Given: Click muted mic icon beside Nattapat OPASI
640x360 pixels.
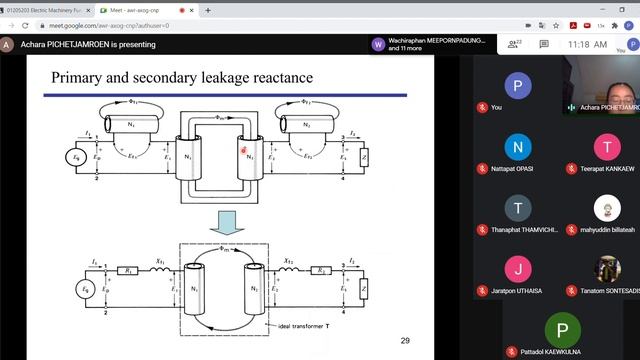Looking at the screenshot, I should click(x=482, y=169).
